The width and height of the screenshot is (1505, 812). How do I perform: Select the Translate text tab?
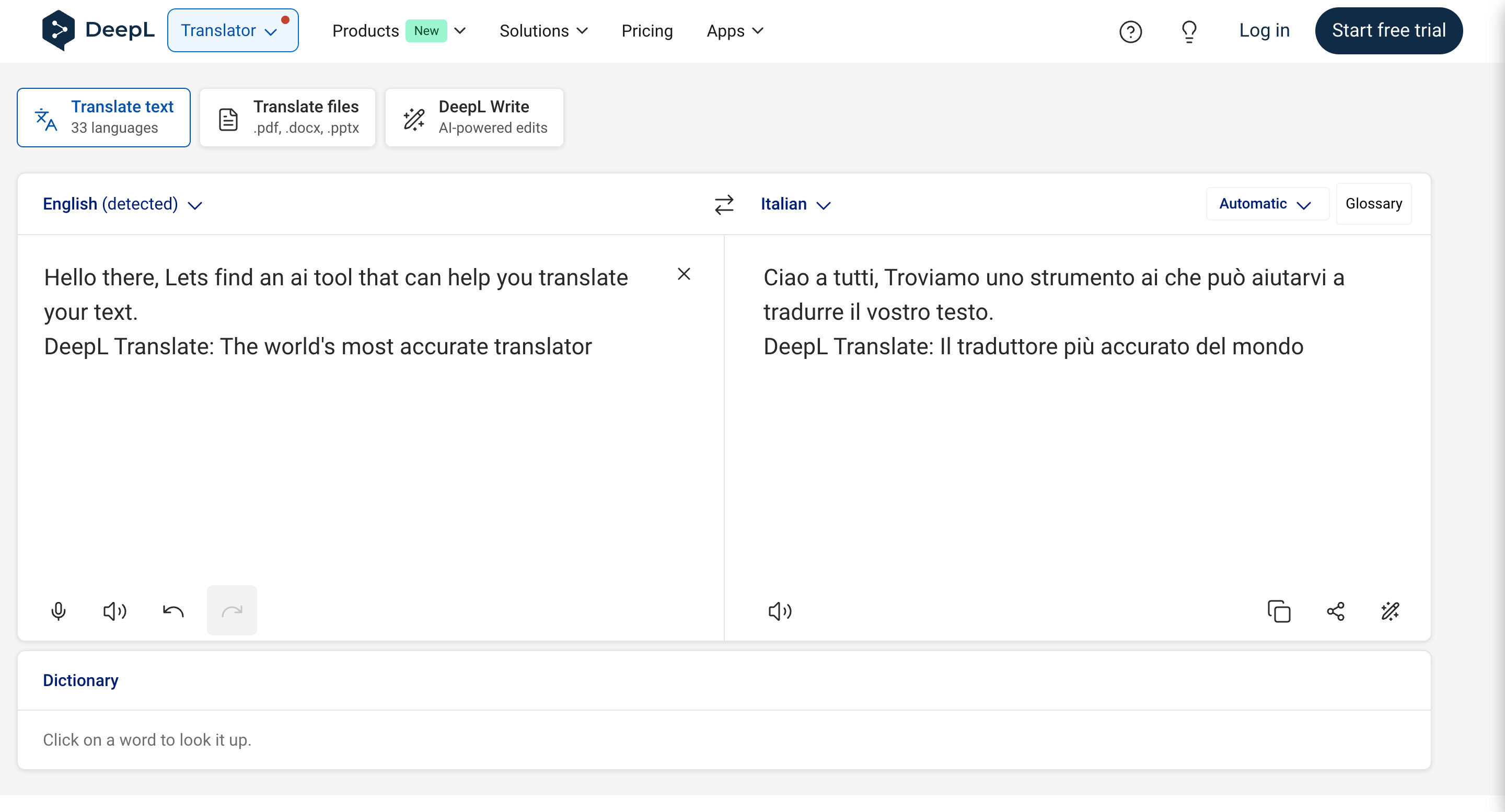[103, 118]
